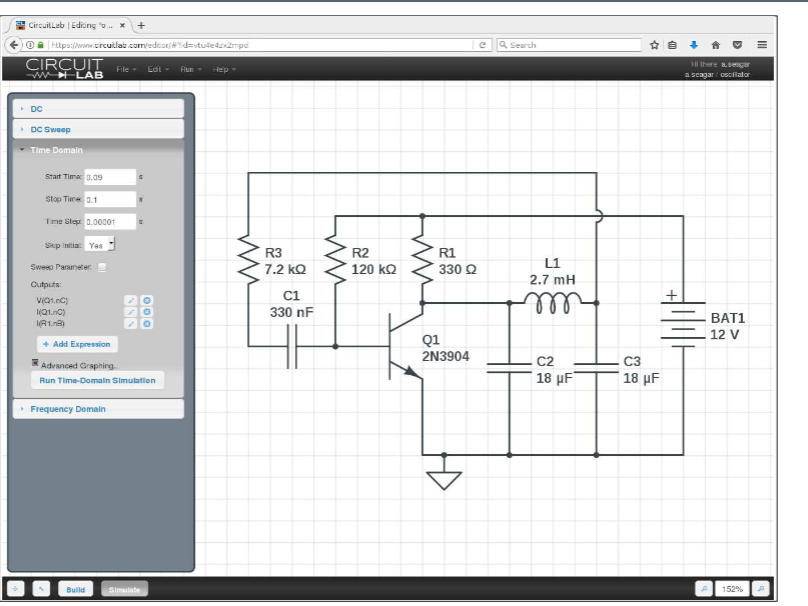Click Run Time-Domain Simulation
The height and width of the screenshot is (606, 808).
[x=97, y=380]
